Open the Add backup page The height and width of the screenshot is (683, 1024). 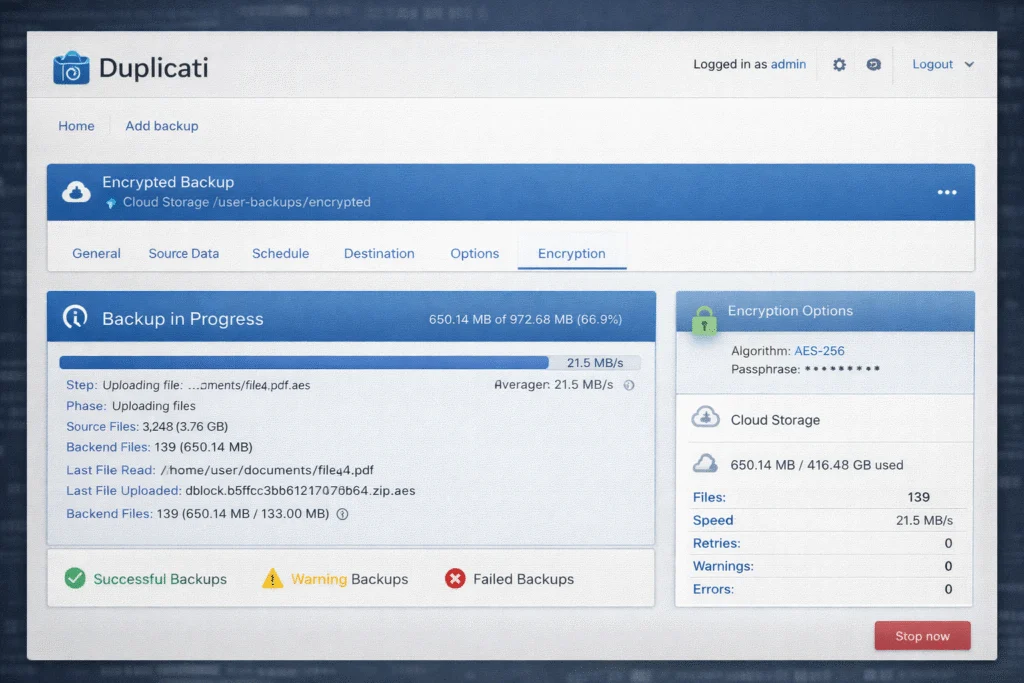coord(161,126)
